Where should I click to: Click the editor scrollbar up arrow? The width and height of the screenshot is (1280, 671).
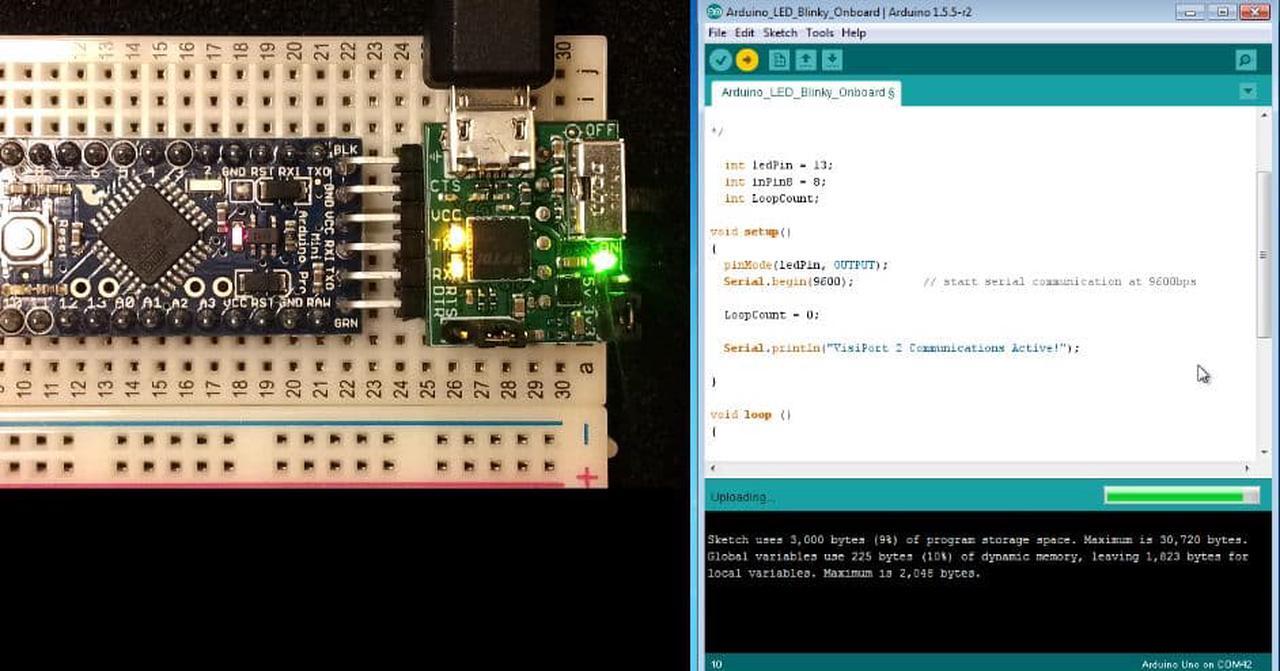click(1263, 115)
